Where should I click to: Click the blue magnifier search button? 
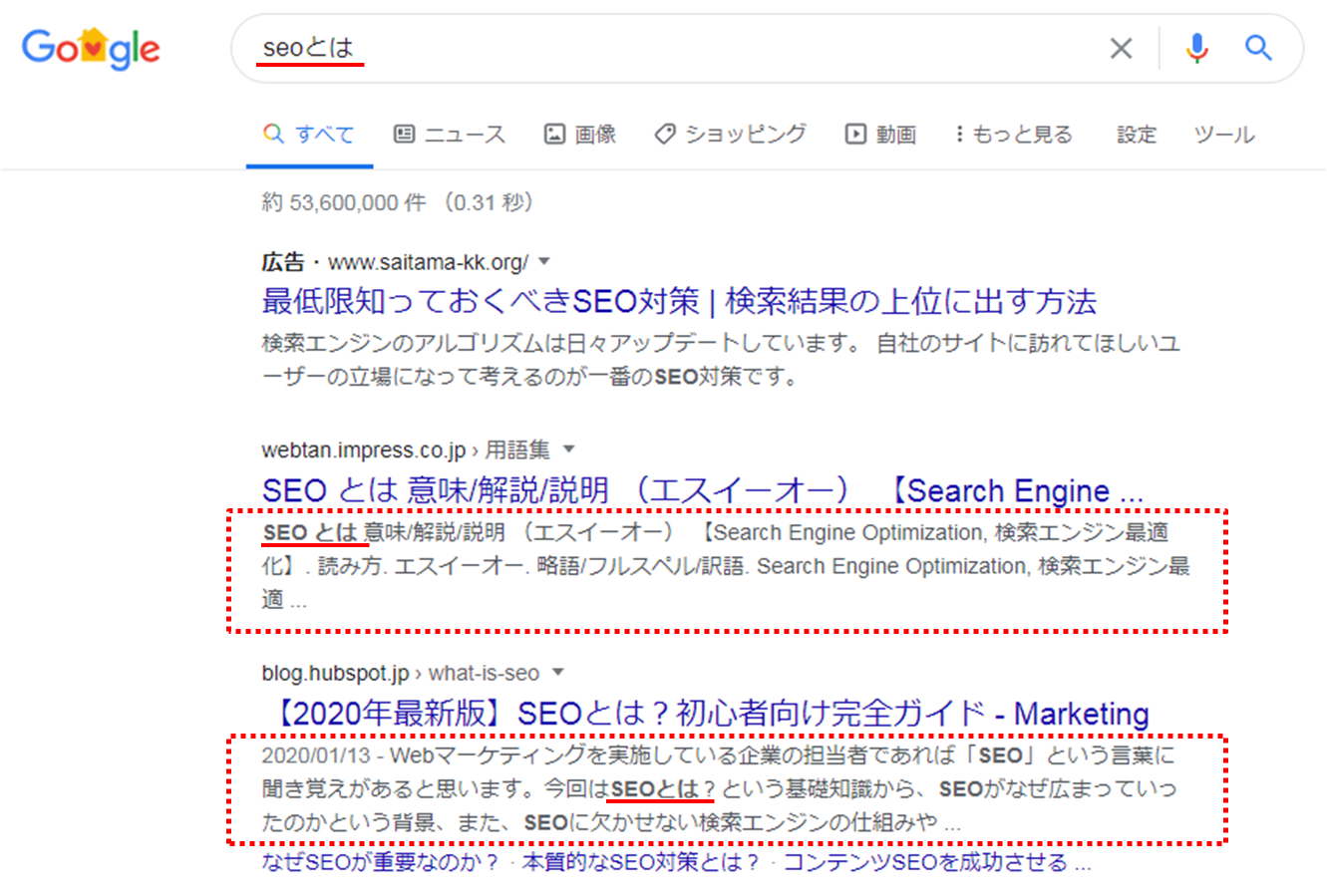(x=1258, y=48)
